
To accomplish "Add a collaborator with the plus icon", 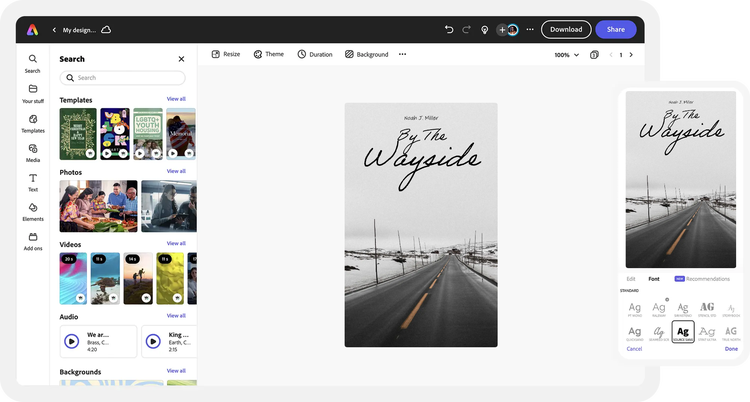I will click(x=502, y=30).
